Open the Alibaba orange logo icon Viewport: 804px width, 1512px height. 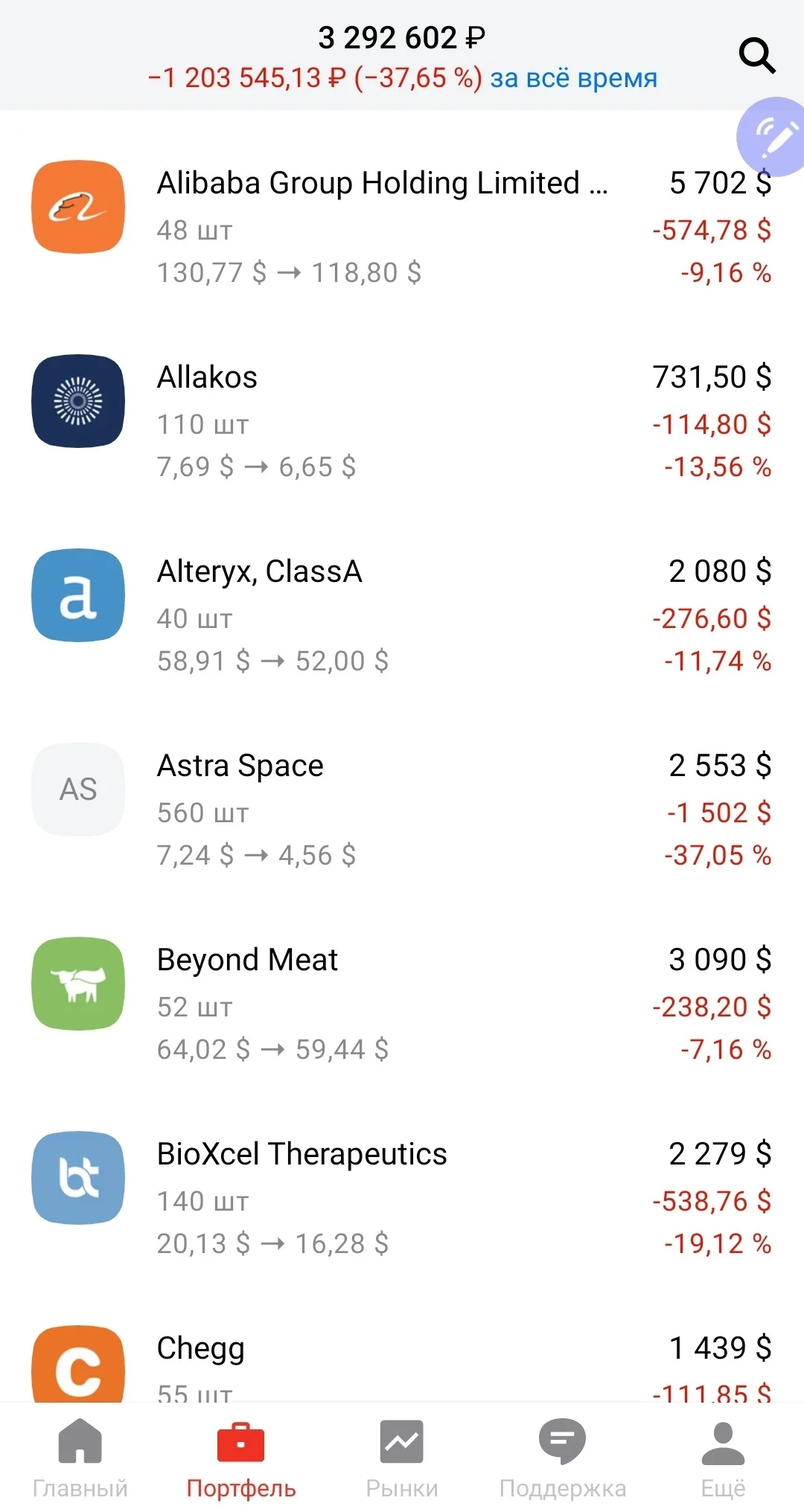coord(78,207)
